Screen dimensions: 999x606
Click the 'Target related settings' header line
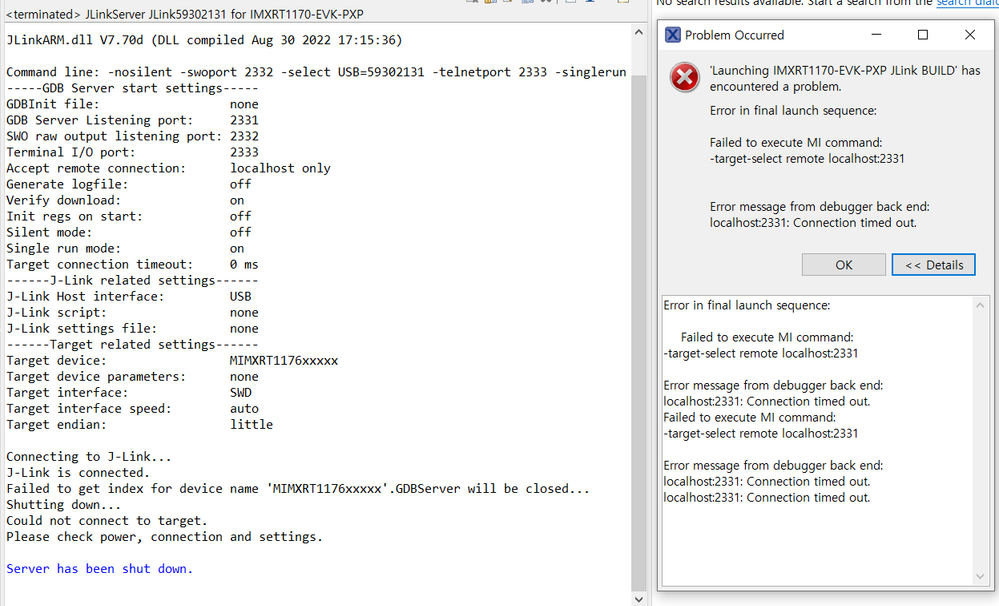pos(132,345)
